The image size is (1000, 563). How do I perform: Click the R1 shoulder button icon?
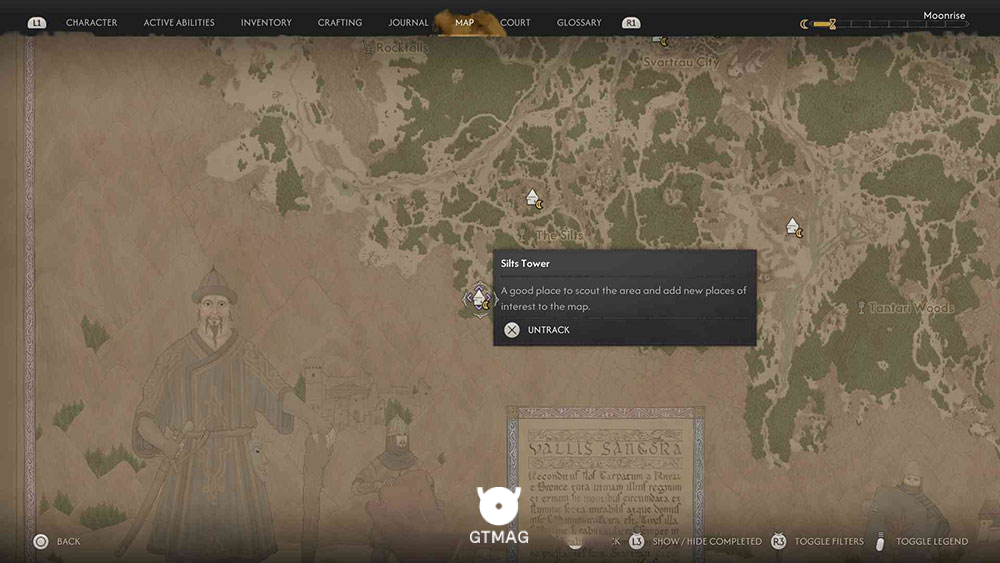coord(631,23)
